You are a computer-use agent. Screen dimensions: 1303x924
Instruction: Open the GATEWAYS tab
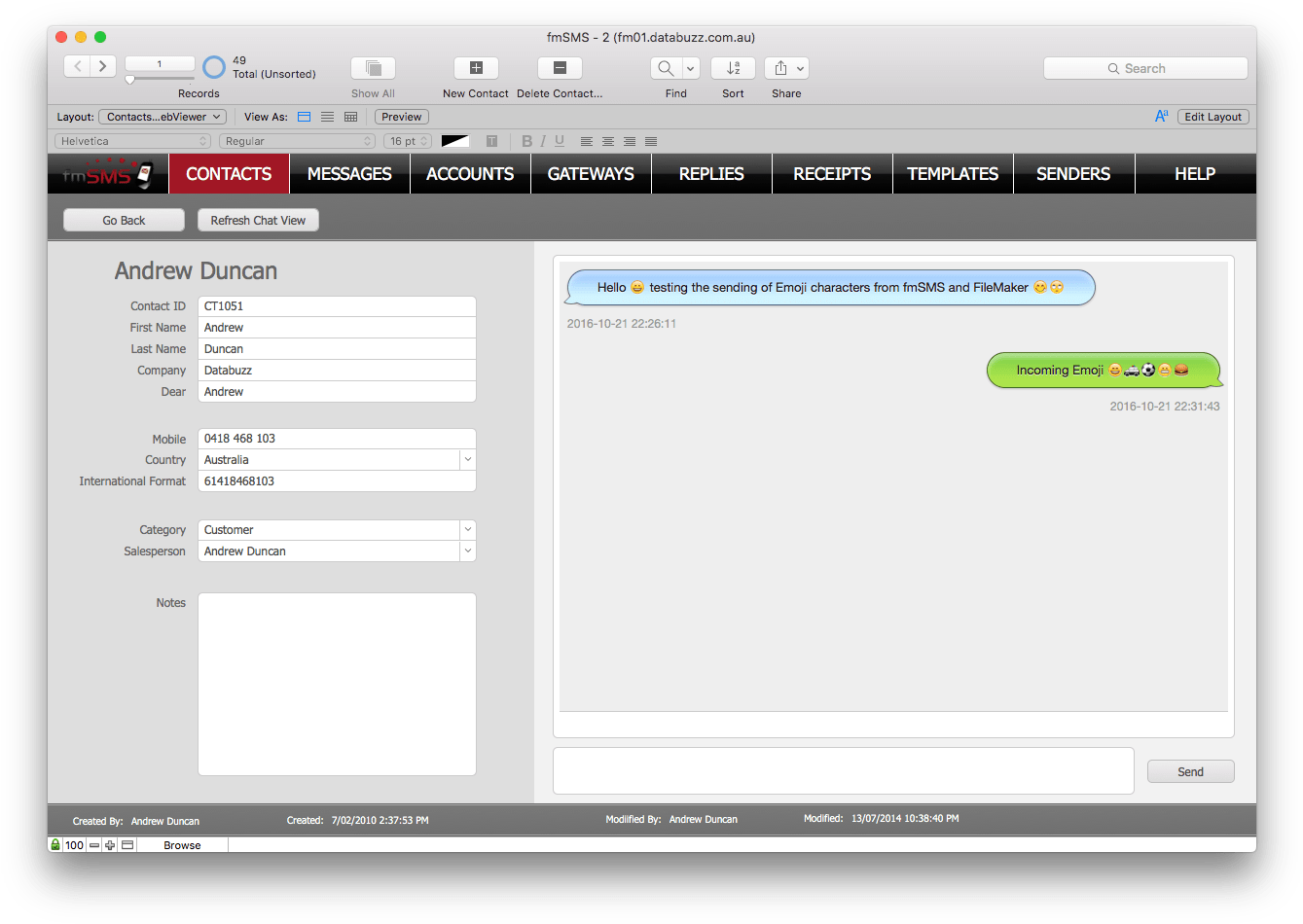pos(591,173)
